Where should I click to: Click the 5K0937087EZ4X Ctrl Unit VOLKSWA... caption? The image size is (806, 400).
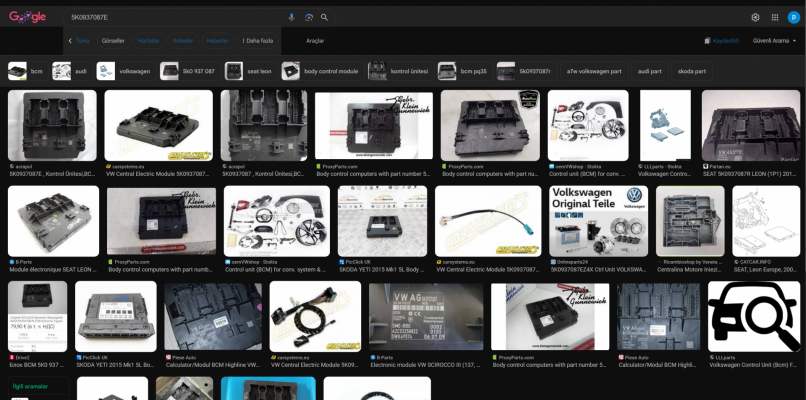(x=598, y=269)
